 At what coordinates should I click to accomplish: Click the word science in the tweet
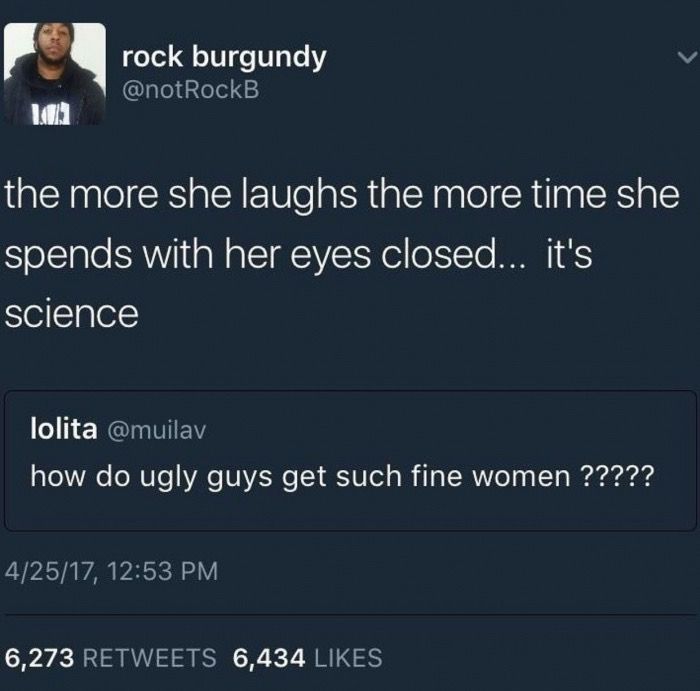pyautogui.click(x=71, y=313)
